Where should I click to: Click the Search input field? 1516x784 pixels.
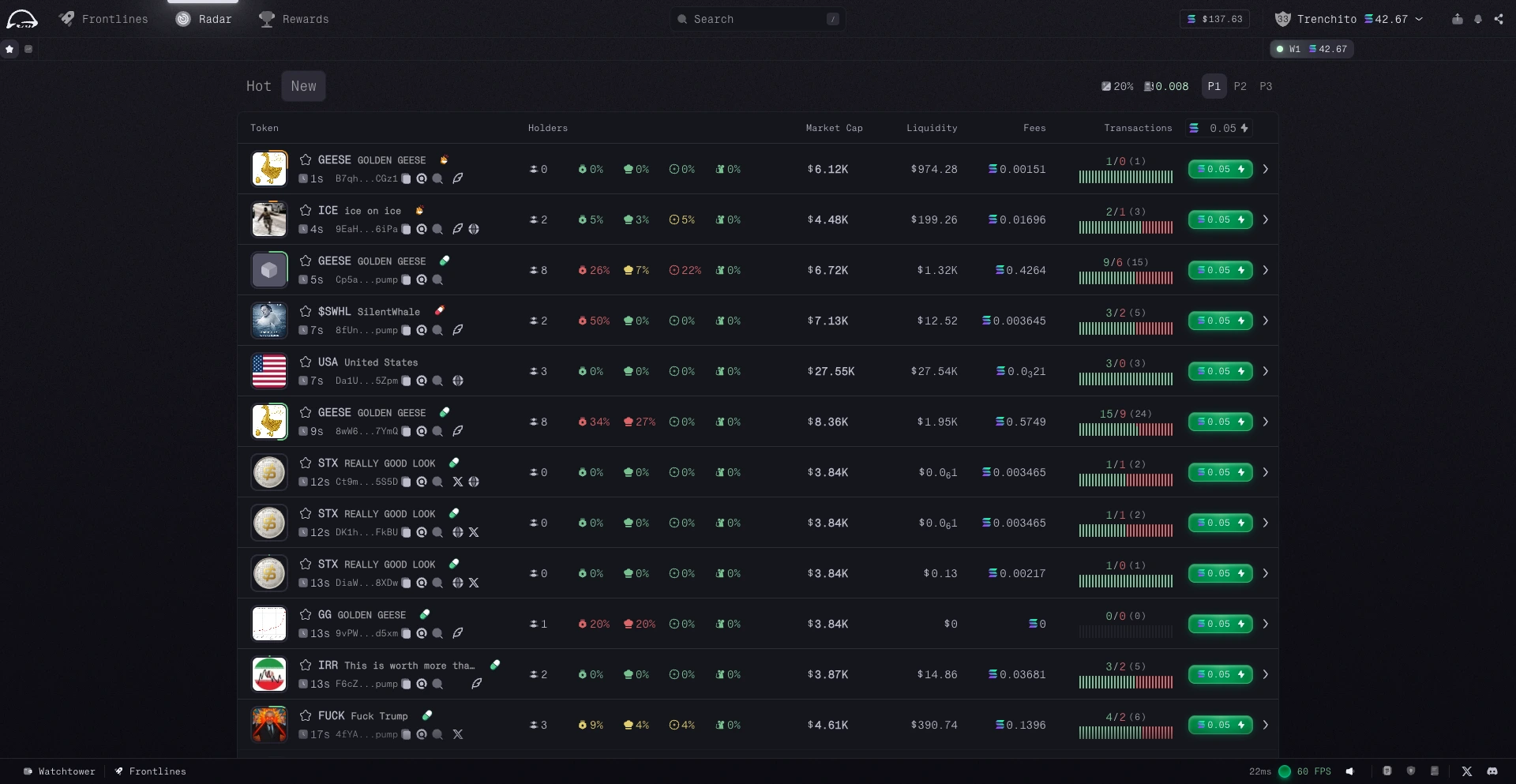[758, 19]
